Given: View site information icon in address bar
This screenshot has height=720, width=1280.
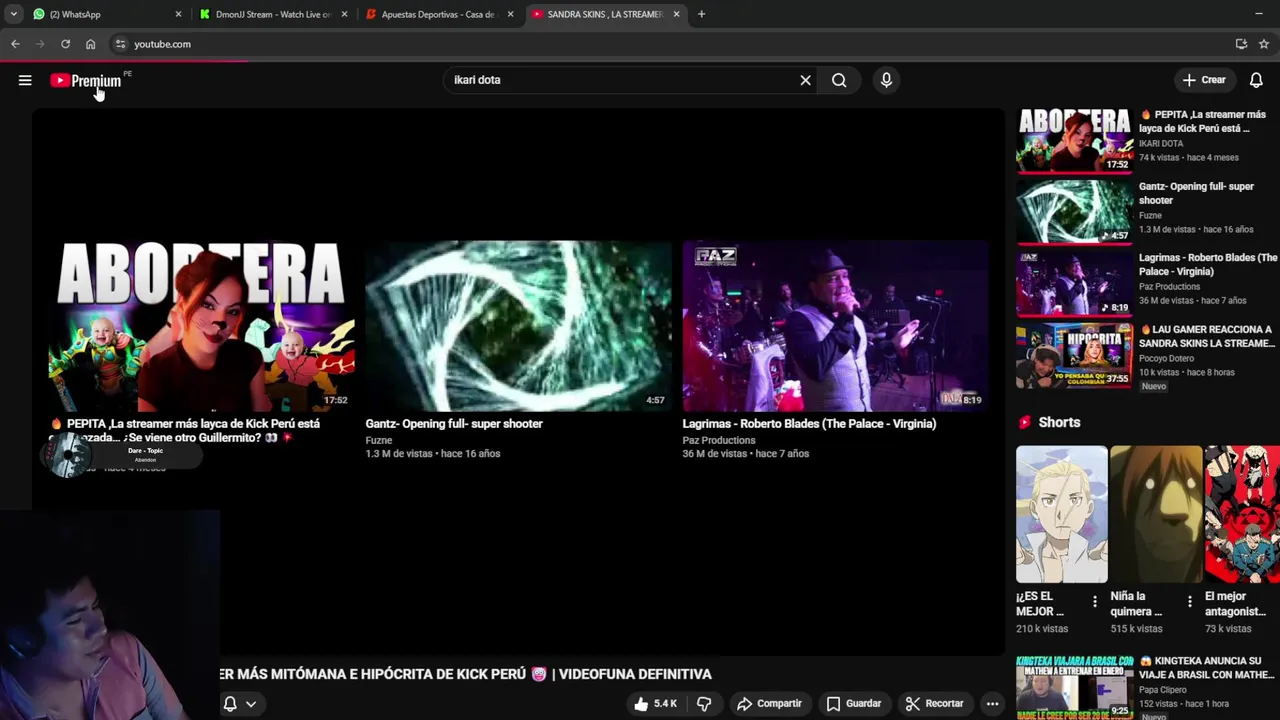Looking at the screenshot, I should click(x=120, y=44).
